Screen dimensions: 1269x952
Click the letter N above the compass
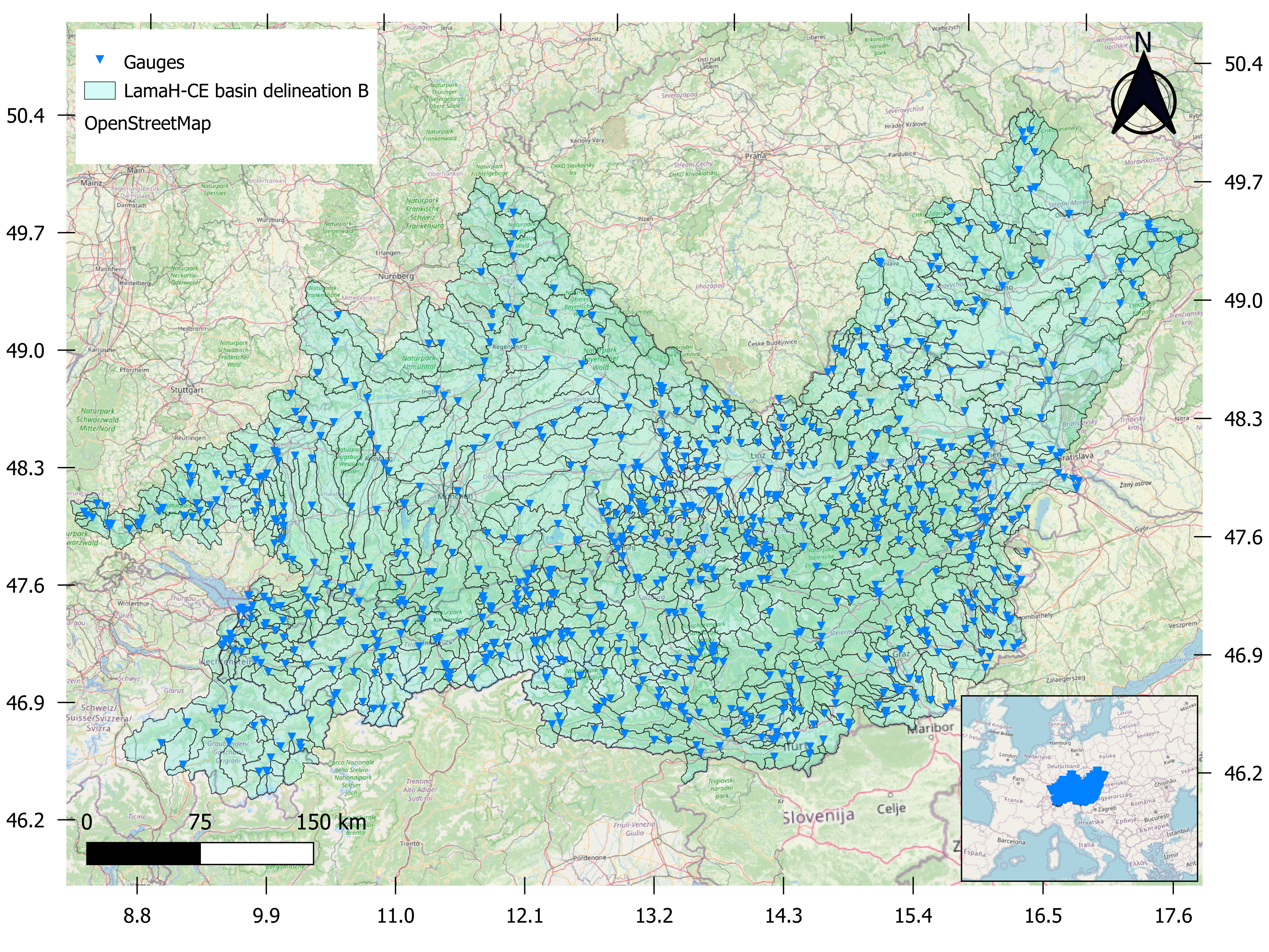tap(1143, 43)
